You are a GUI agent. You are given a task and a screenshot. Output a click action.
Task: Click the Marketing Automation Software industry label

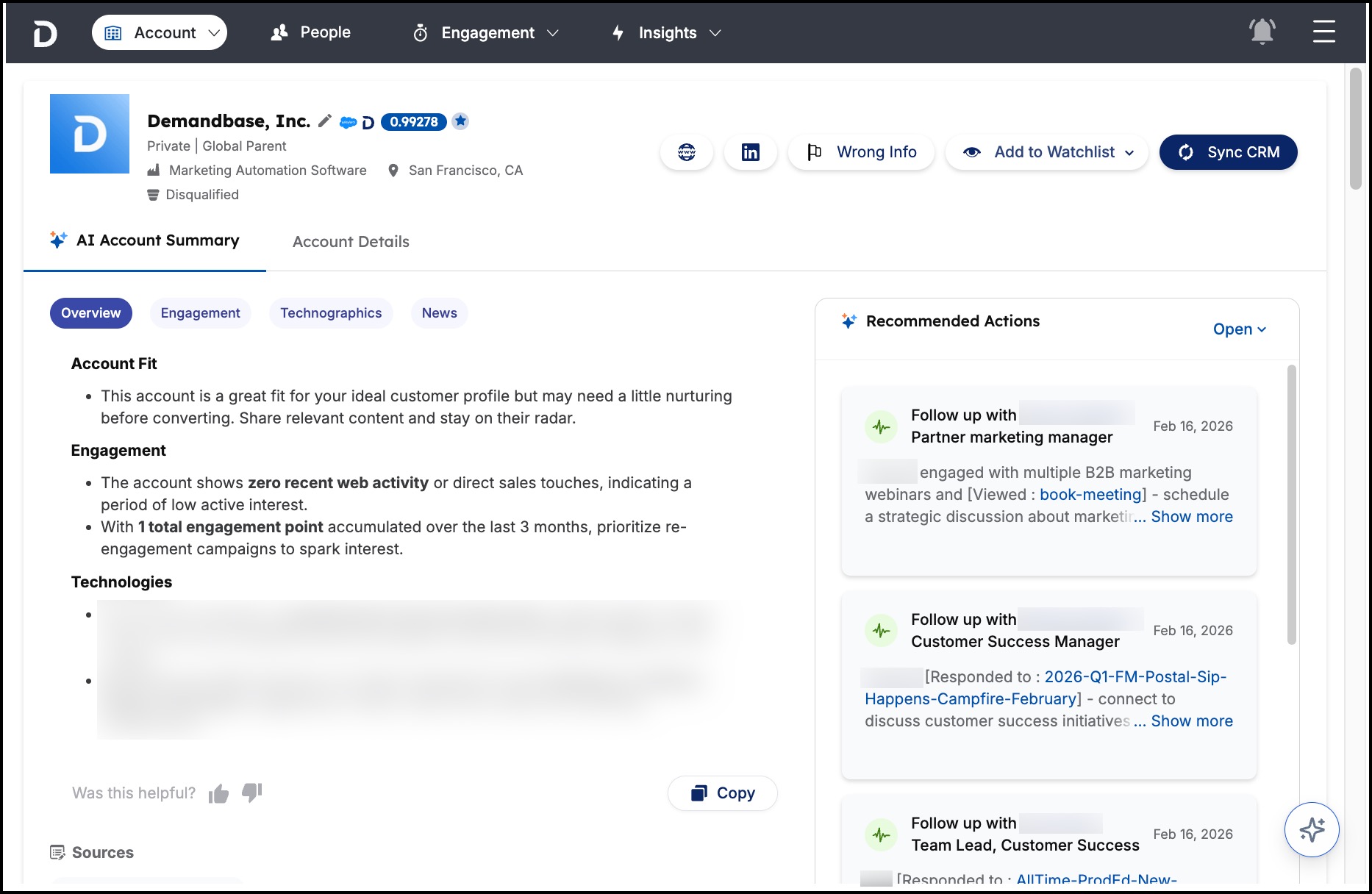[x=268, y=171]
